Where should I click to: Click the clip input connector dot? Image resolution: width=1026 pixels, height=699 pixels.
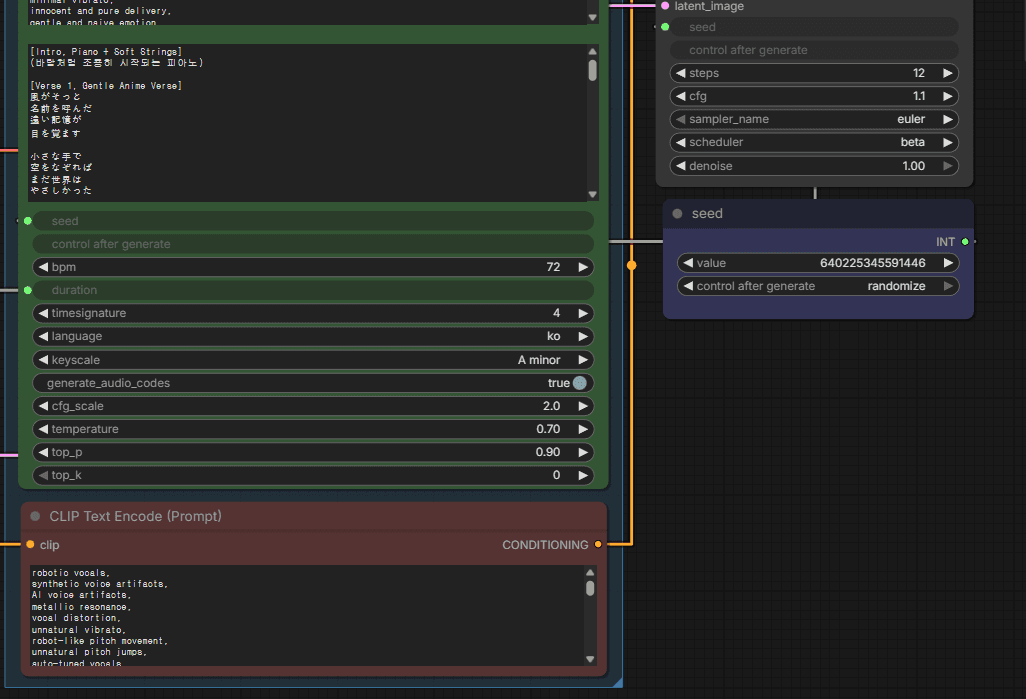[x=30, y=545]
